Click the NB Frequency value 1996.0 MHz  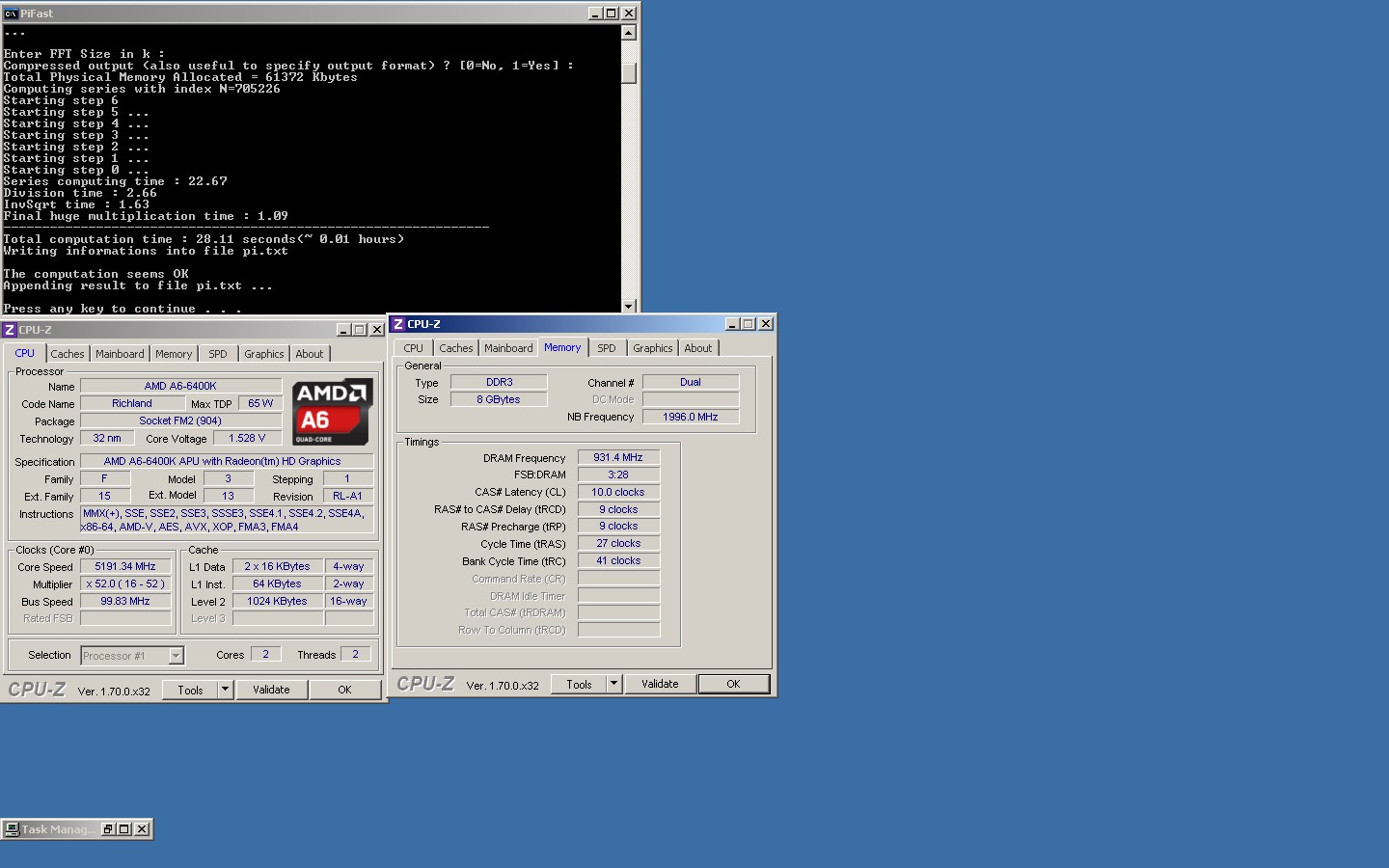click(691, 418)
